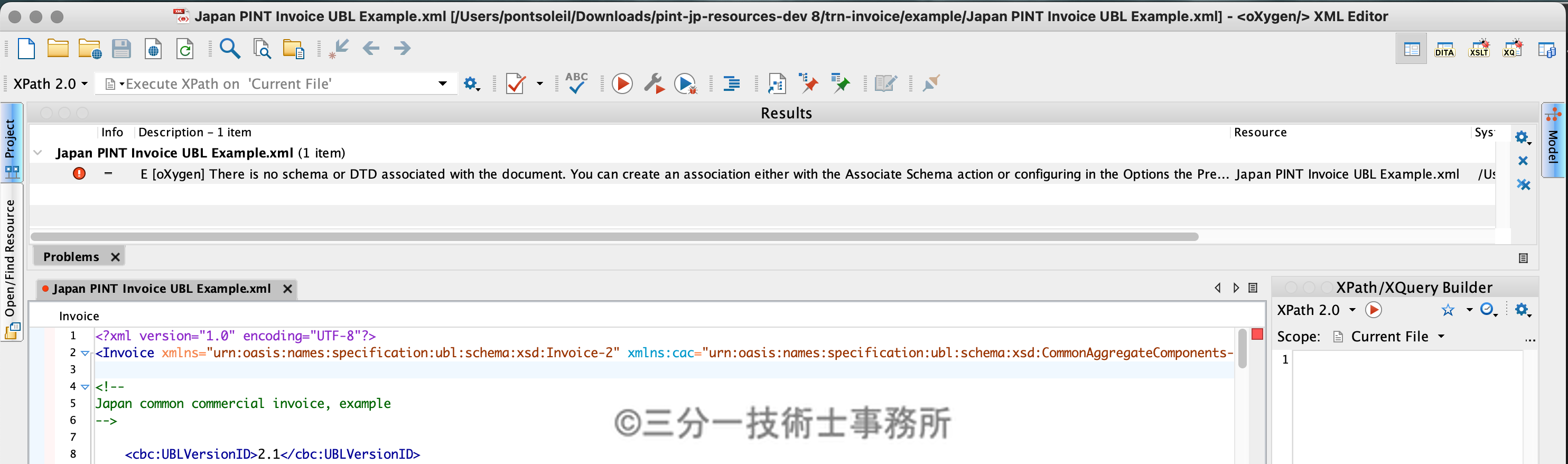
Task: Open validation options dropdown arrow
Action: 540,83
